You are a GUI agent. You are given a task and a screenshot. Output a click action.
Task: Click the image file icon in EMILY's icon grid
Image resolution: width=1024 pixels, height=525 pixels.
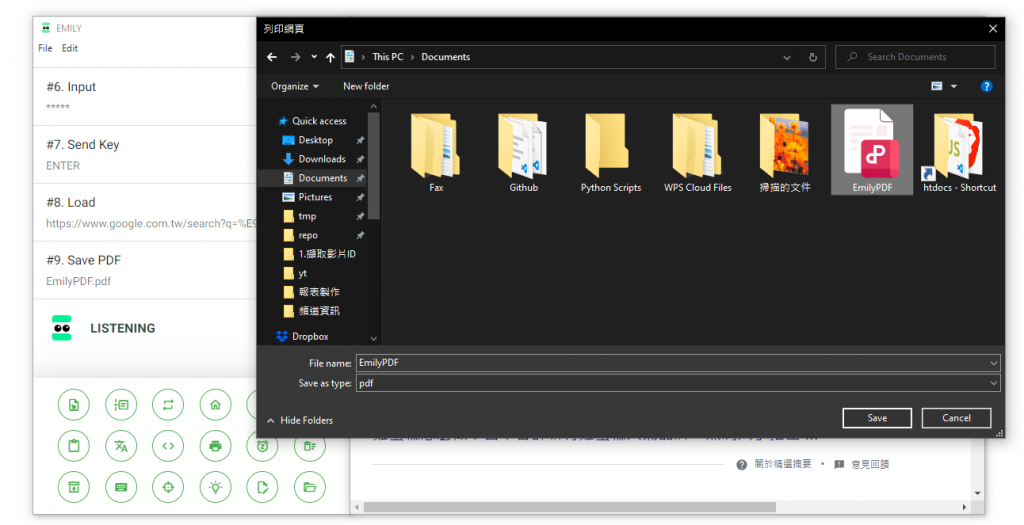(74, 405)
